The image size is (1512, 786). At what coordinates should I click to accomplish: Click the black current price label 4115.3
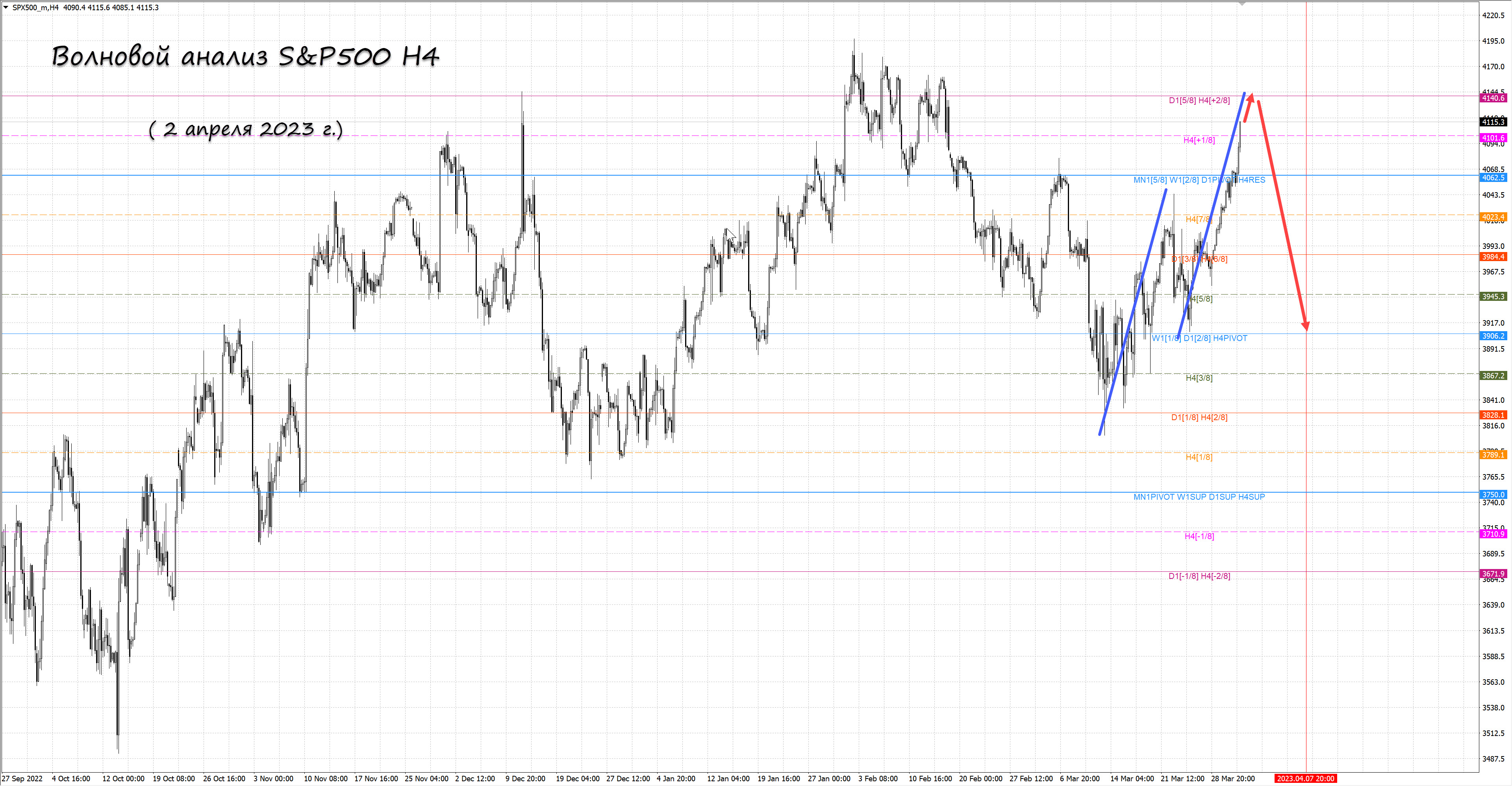[1493, 122]
